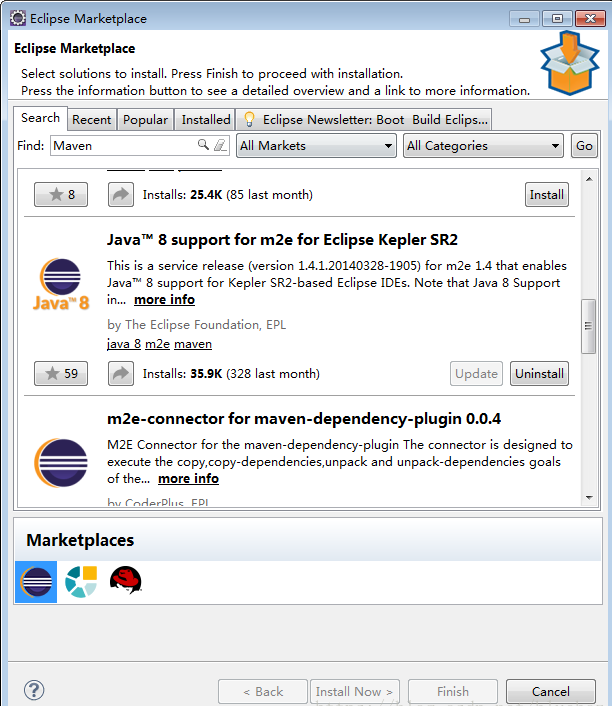Uninstall Java 8 support for m2e

tap(539, 373)
